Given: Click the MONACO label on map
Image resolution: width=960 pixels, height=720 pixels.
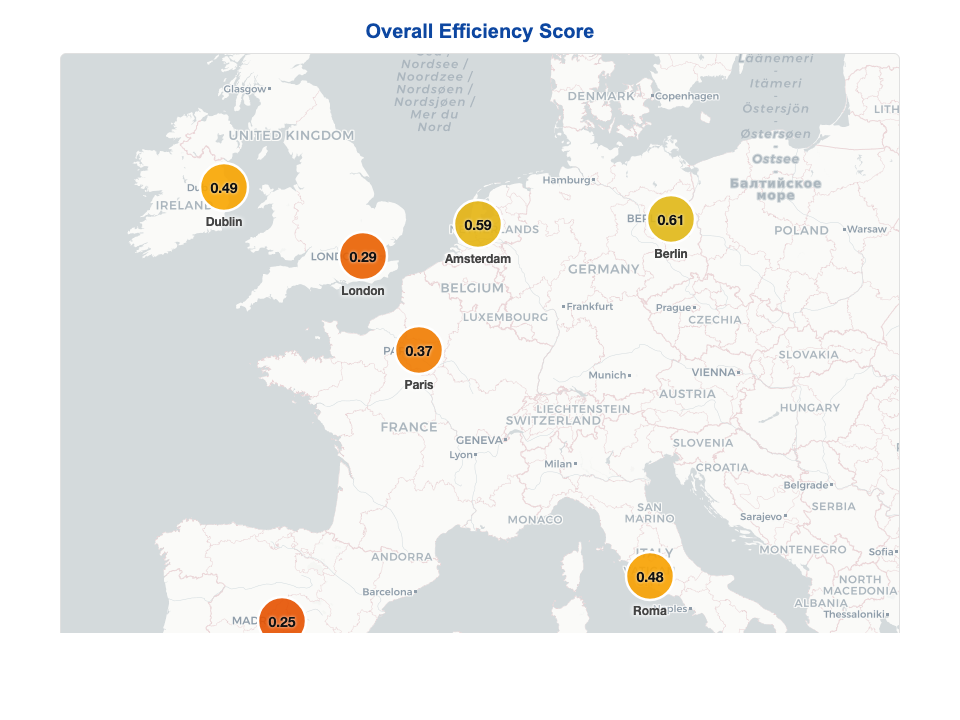Looking at the screenshot, I should (x=535, y=520).
